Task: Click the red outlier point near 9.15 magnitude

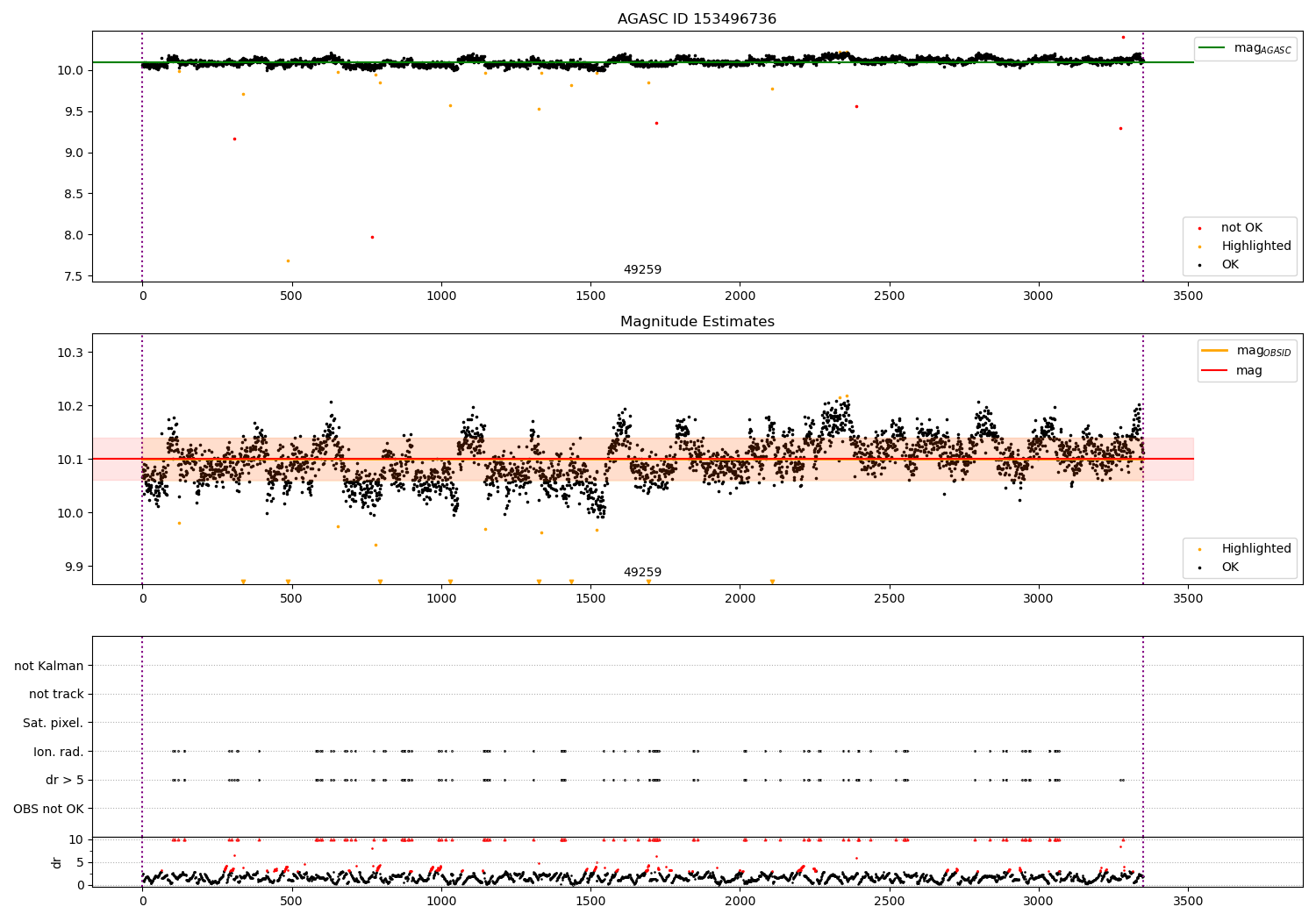Action: (x=234, y=139)
